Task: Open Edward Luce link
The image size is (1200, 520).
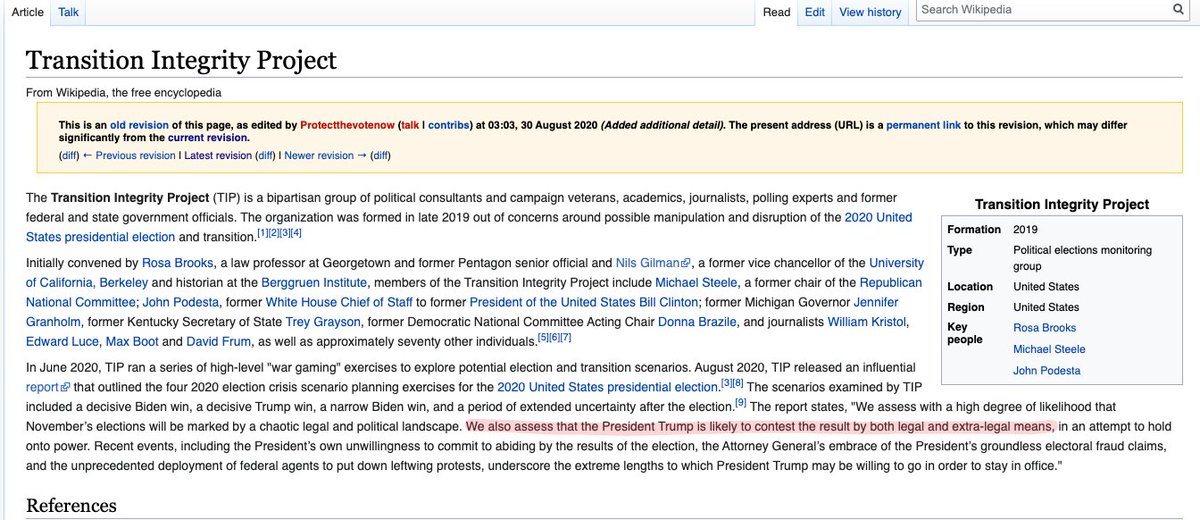Action: [x=61, y=342]
